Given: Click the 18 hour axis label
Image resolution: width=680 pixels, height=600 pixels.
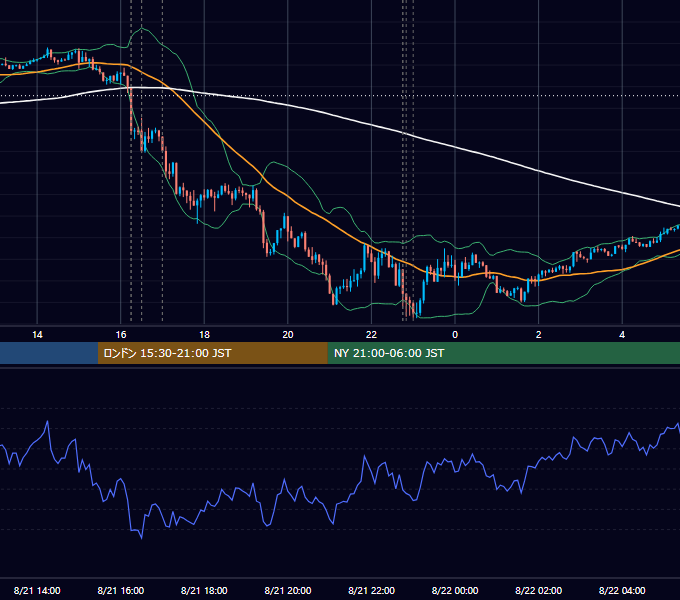Looking at the screenshot, I should [204, 335].
